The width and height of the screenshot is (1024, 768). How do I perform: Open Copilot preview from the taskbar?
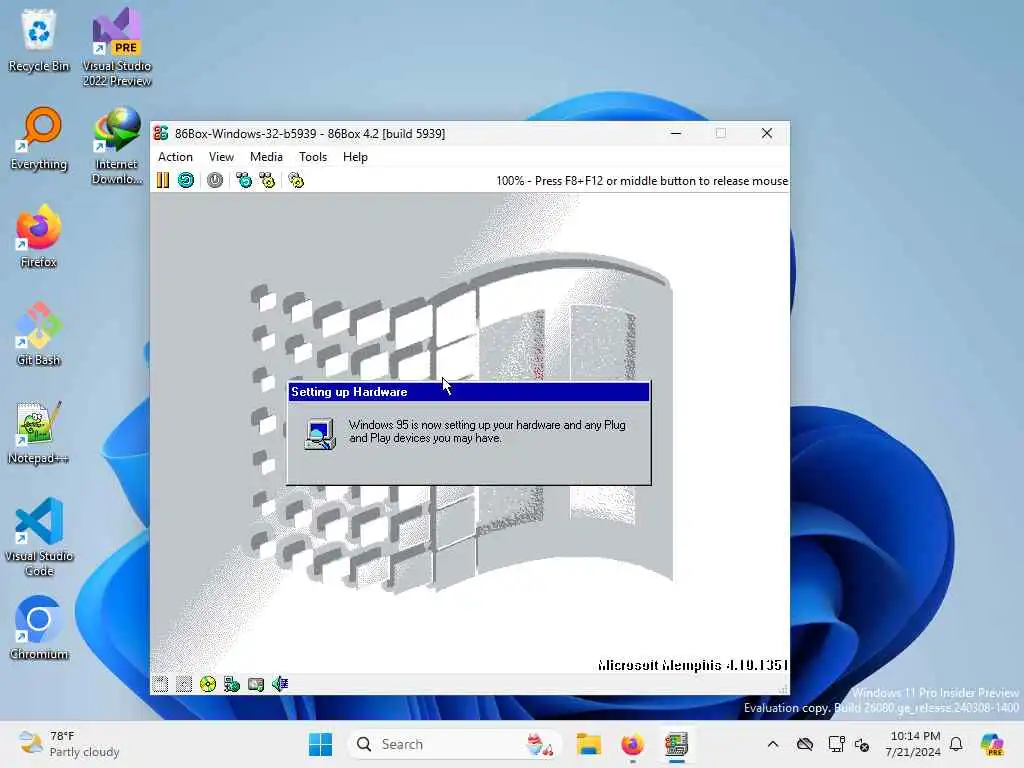[993, 744]
